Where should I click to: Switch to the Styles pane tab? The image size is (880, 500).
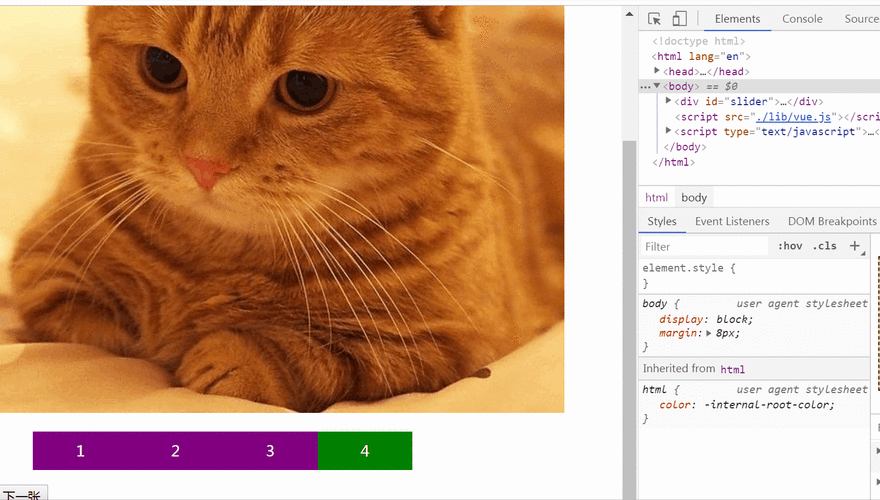pyautogui.click(x=662, y=221)
